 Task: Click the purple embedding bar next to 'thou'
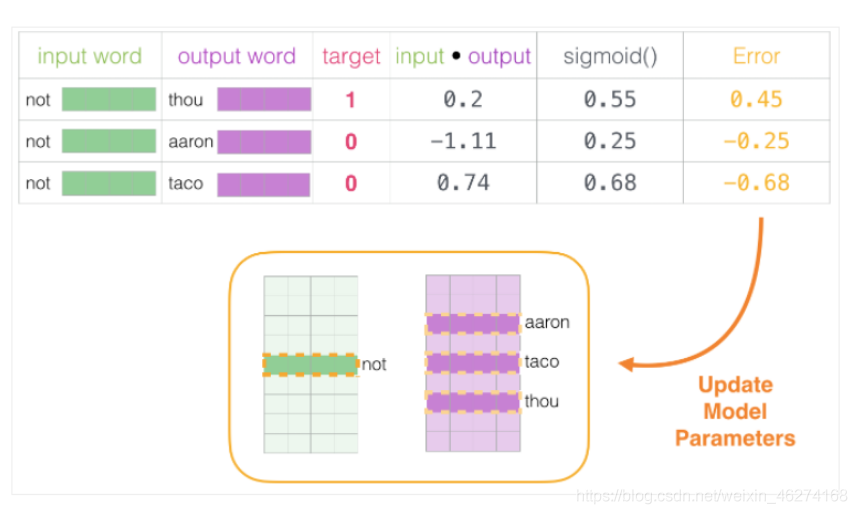(x=264, y=99)
